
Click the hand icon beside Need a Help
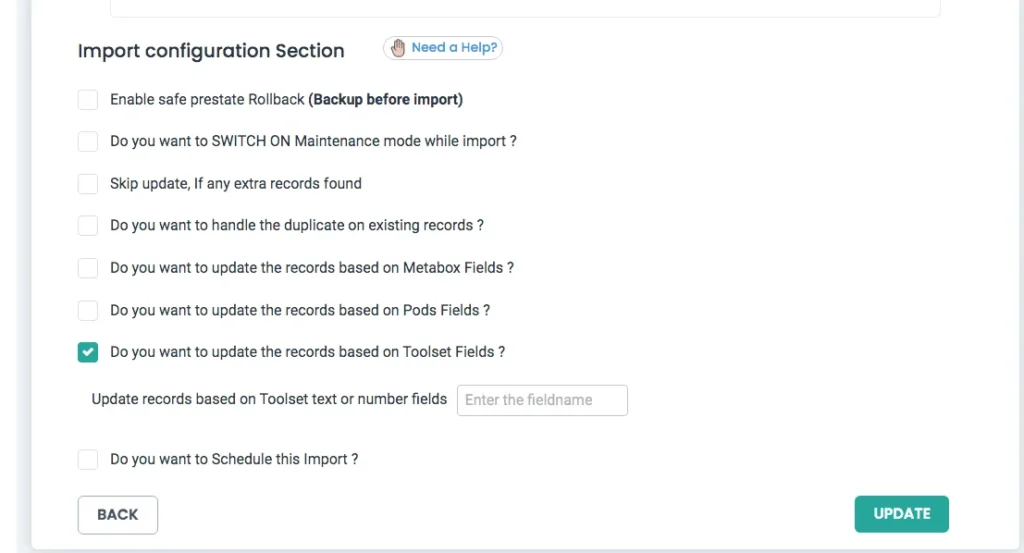[399, 48]
